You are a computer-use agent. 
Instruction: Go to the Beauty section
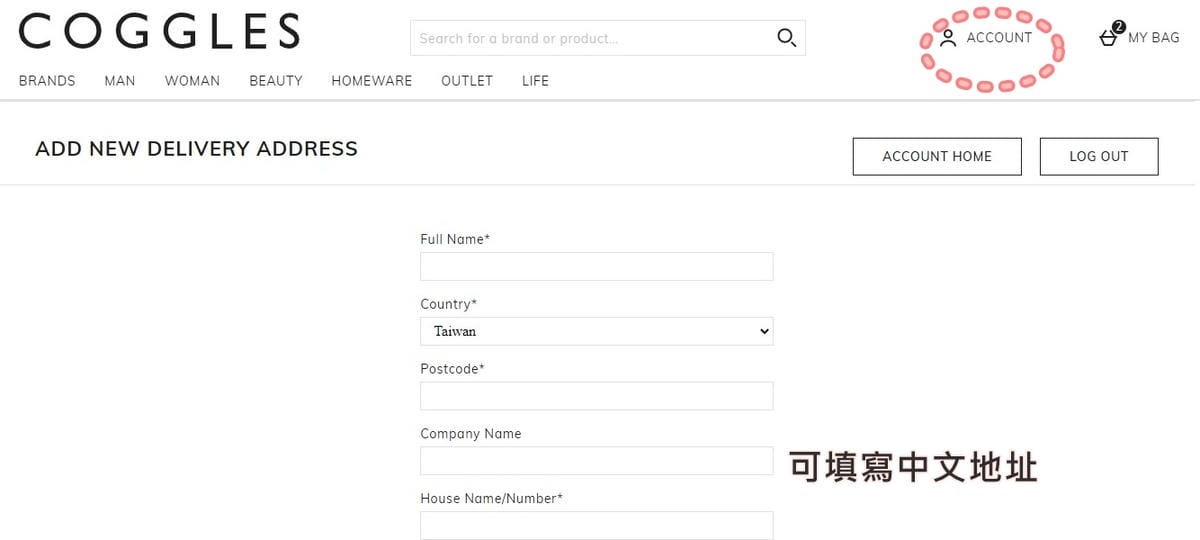[276, 81]
